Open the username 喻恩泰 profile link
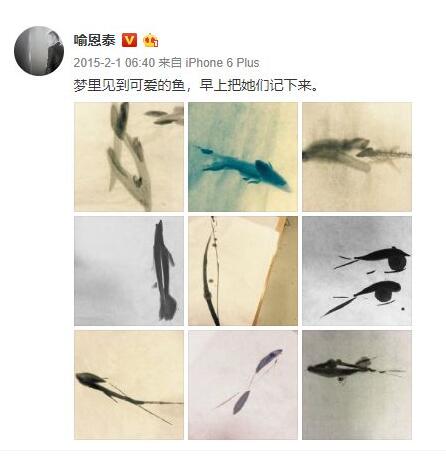 click(94, 40)
